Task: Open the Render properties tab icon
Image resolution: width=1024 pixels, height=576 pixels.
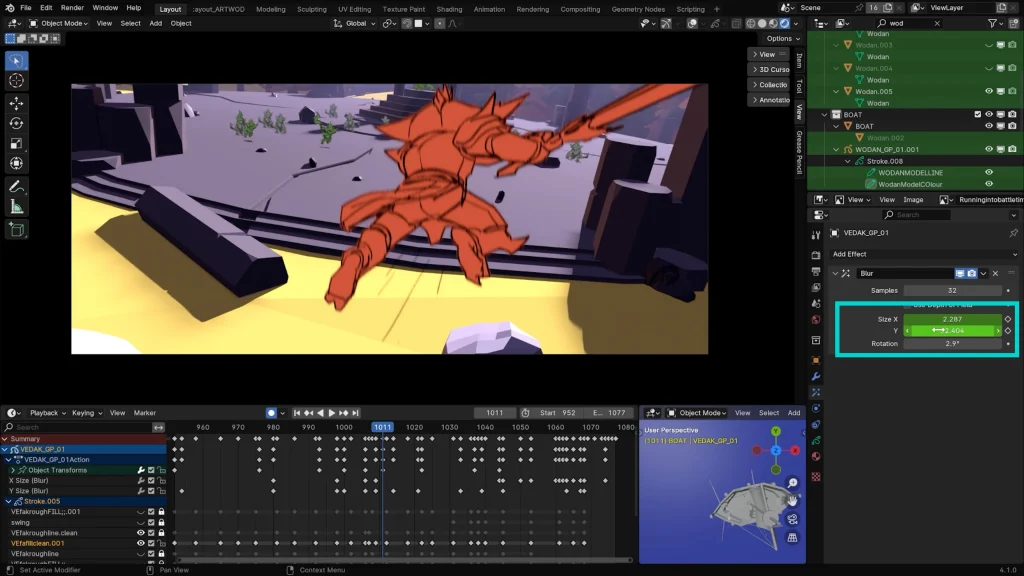Action: tap(816, 255)
